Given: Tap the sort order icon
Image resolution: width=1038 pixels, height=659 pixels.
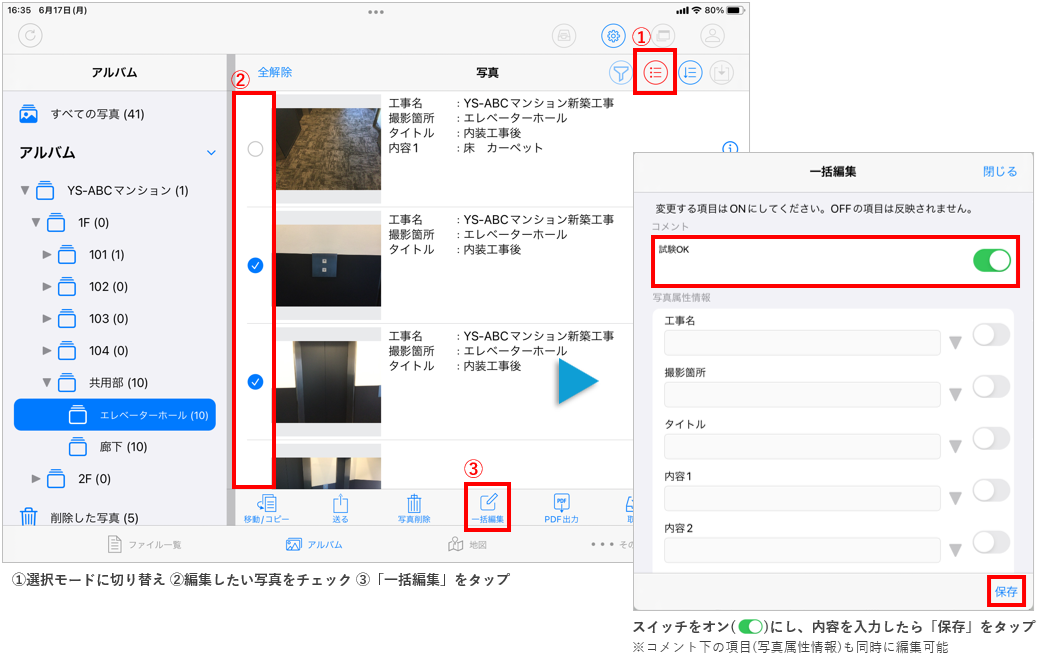Looking at the screenshot, I should (690, 73).
